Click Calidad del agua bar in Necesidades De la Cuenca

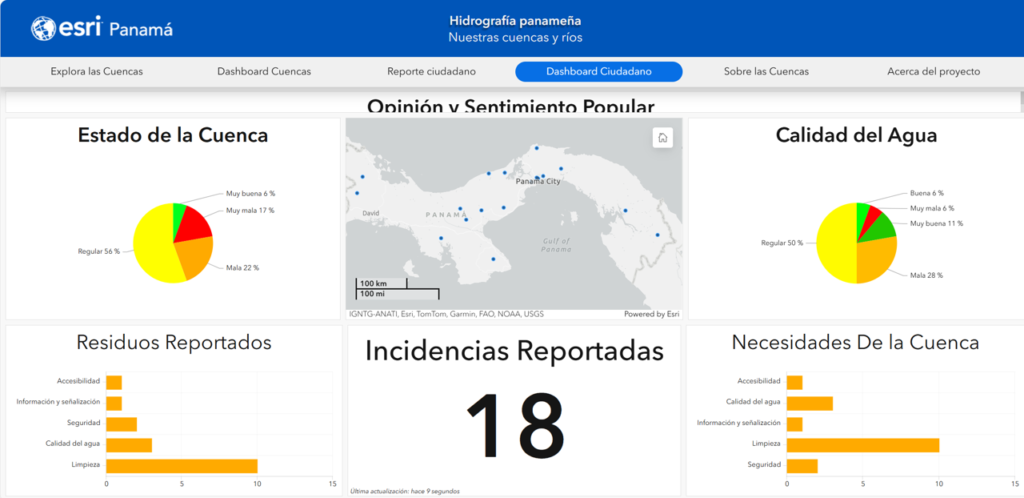(809, 403)
